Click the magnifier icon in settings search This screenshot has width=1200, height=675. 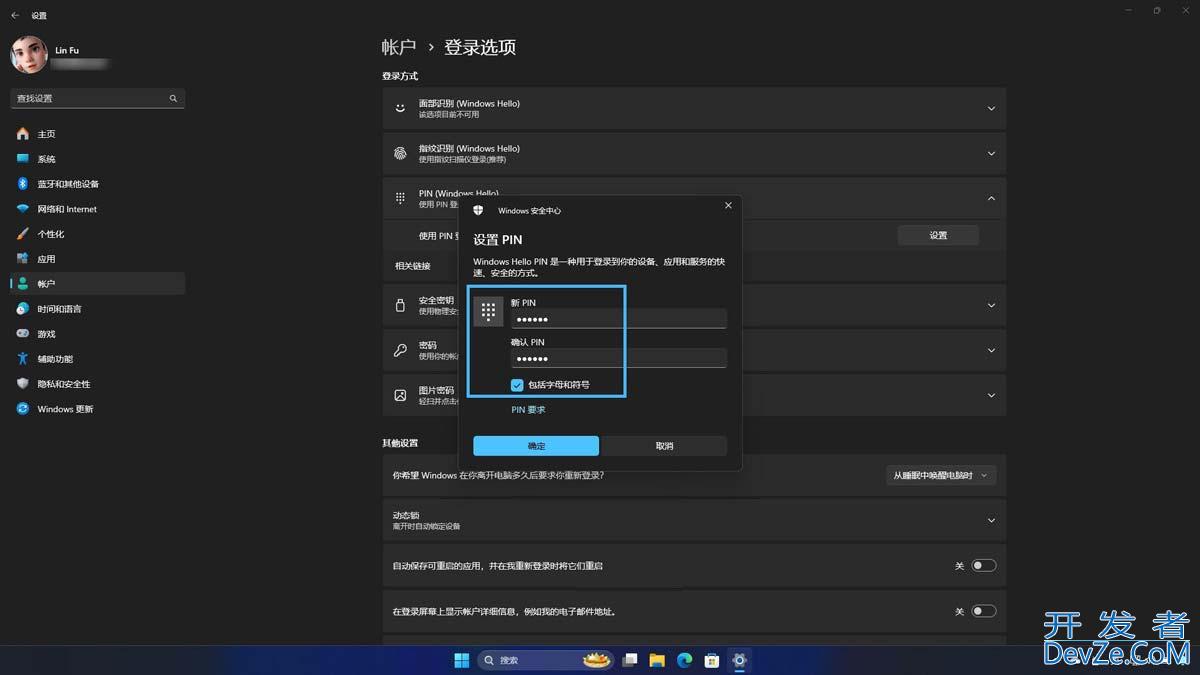[x=173, y=98]
